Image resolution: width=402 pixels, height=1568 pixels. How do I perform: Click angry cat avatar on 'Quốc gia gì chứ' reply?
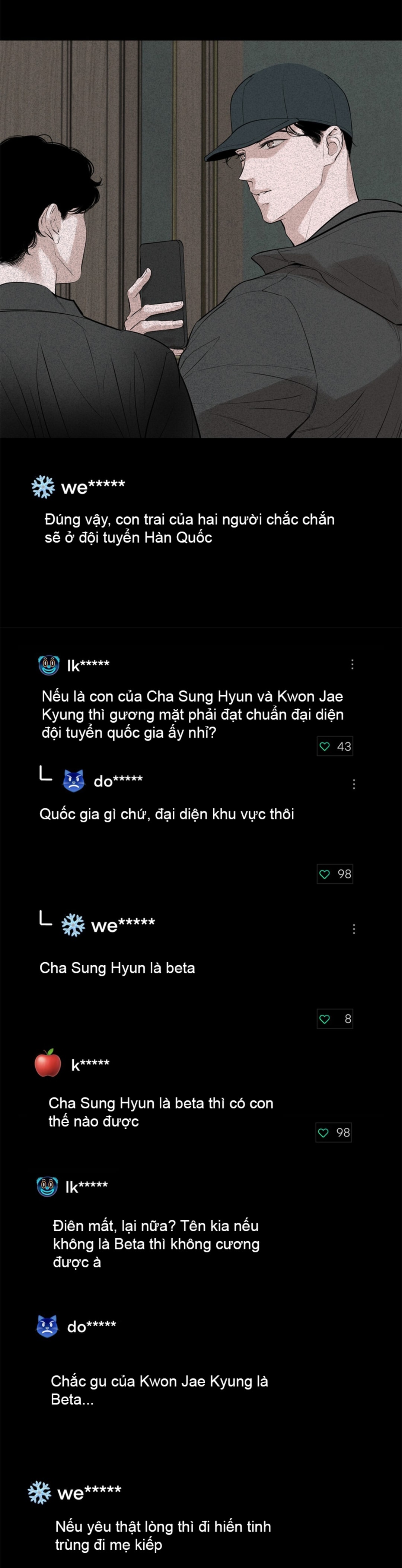coord(74,780)
